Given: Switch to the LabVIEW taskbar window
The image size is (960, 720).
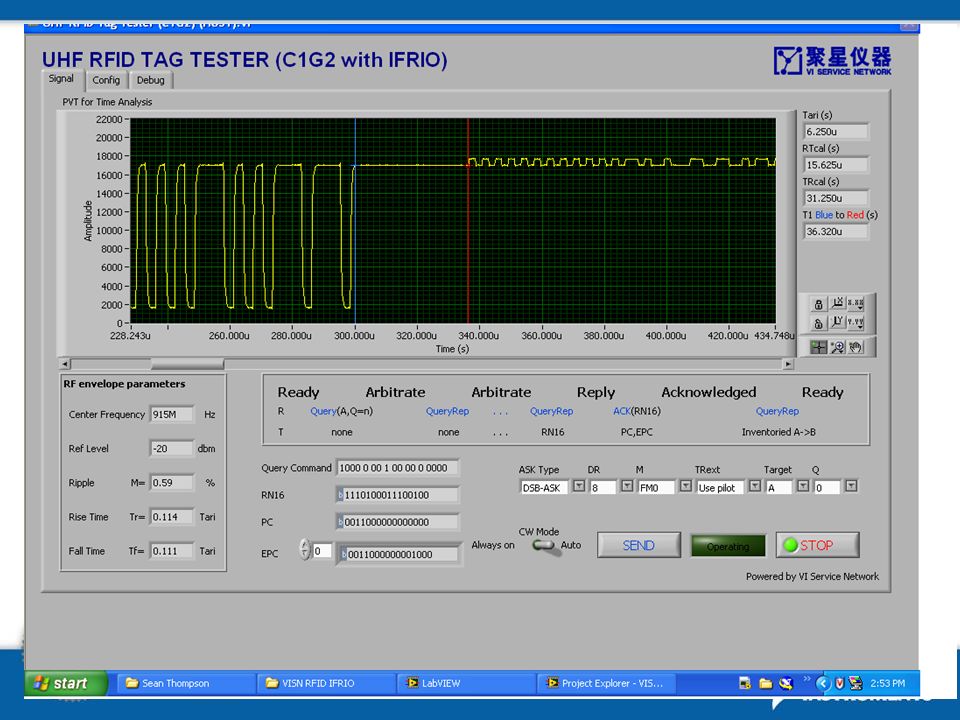Looking at the screenshot, I should tap(467, 683).
